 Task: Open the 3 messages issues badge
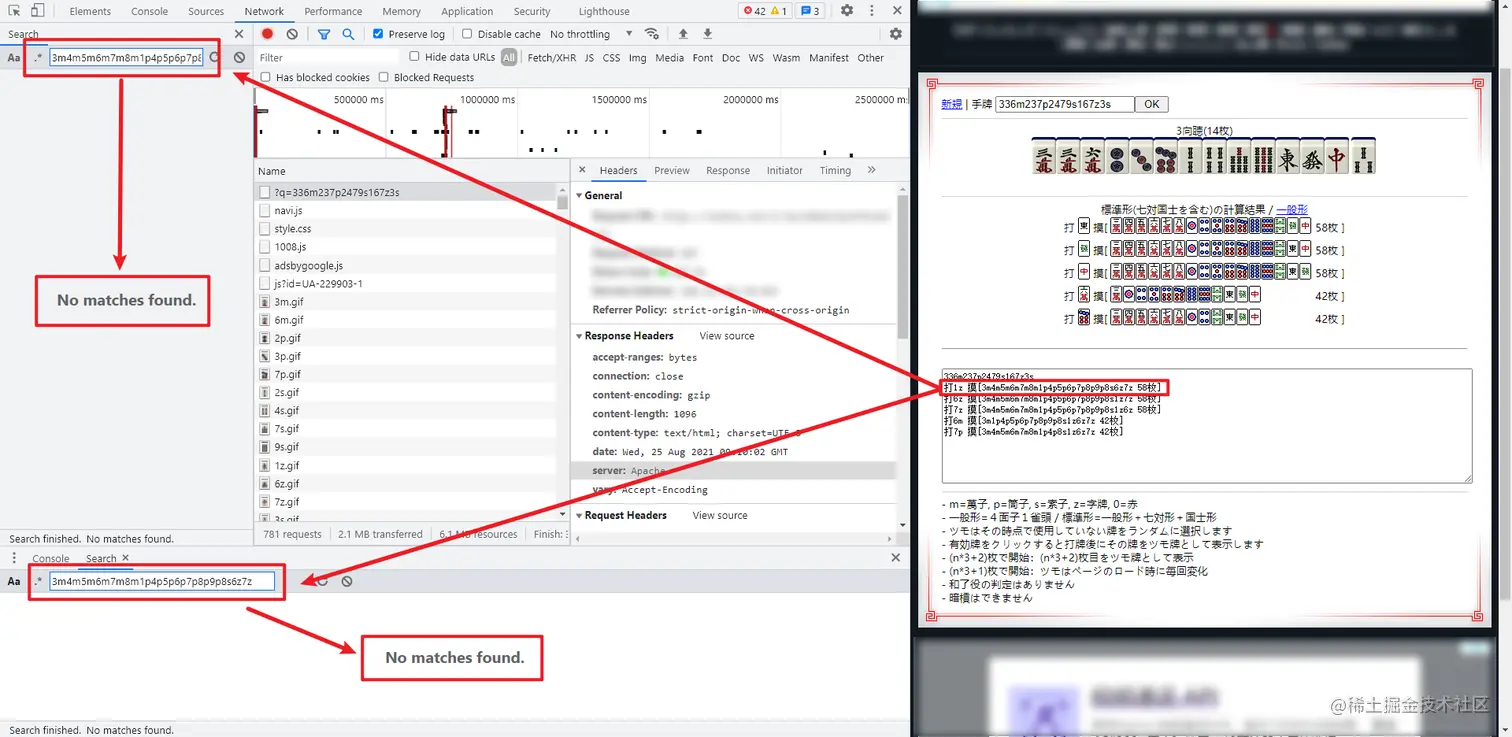tap(810, 11)
